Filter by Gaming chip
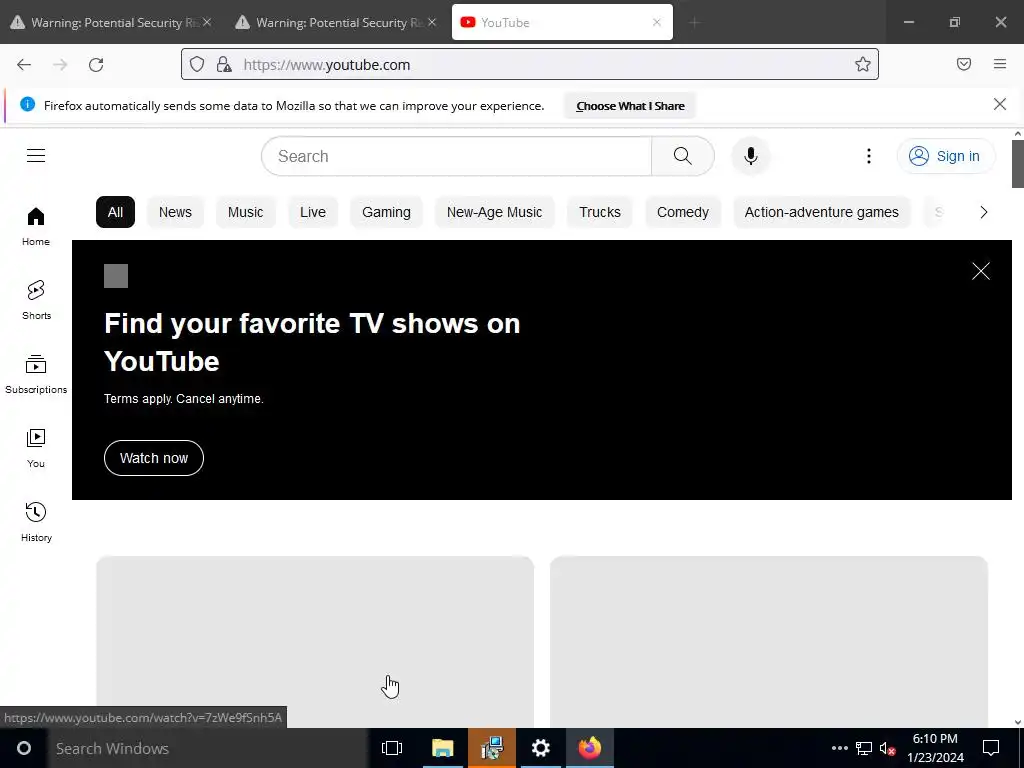 tap(387, 212)
